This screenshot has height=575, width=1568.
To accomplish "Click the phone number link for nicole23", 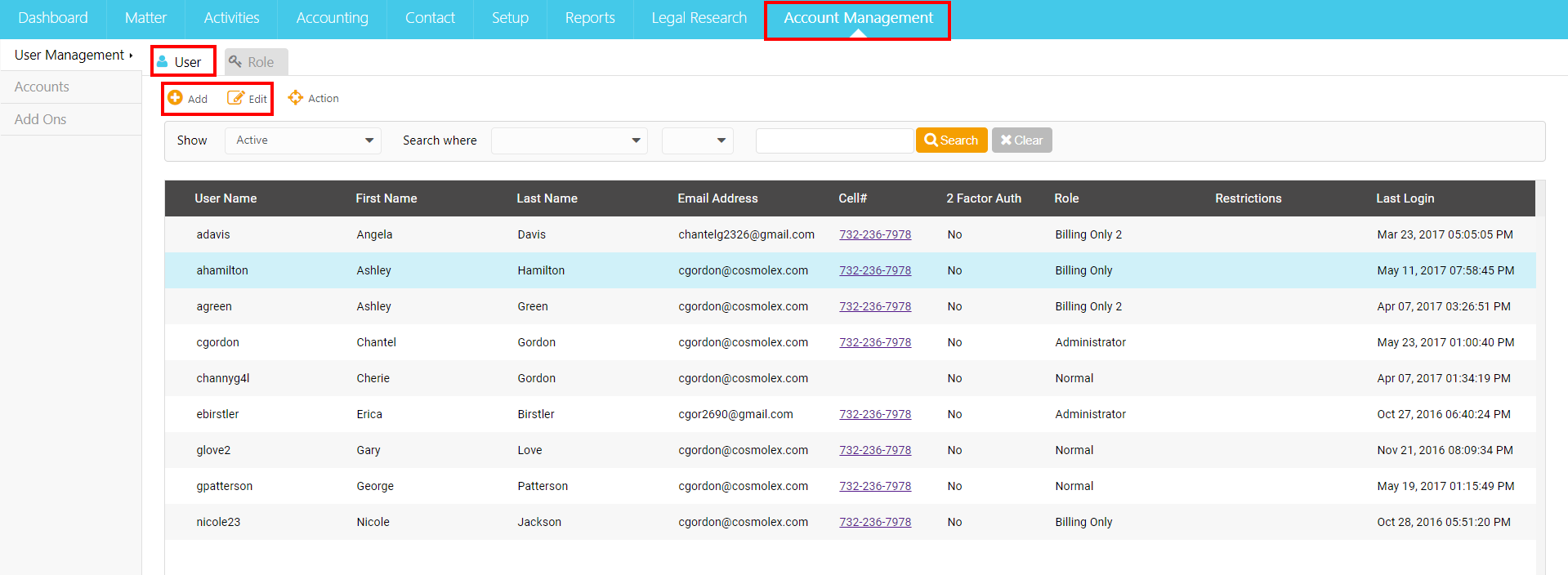I will click(875, 522).
